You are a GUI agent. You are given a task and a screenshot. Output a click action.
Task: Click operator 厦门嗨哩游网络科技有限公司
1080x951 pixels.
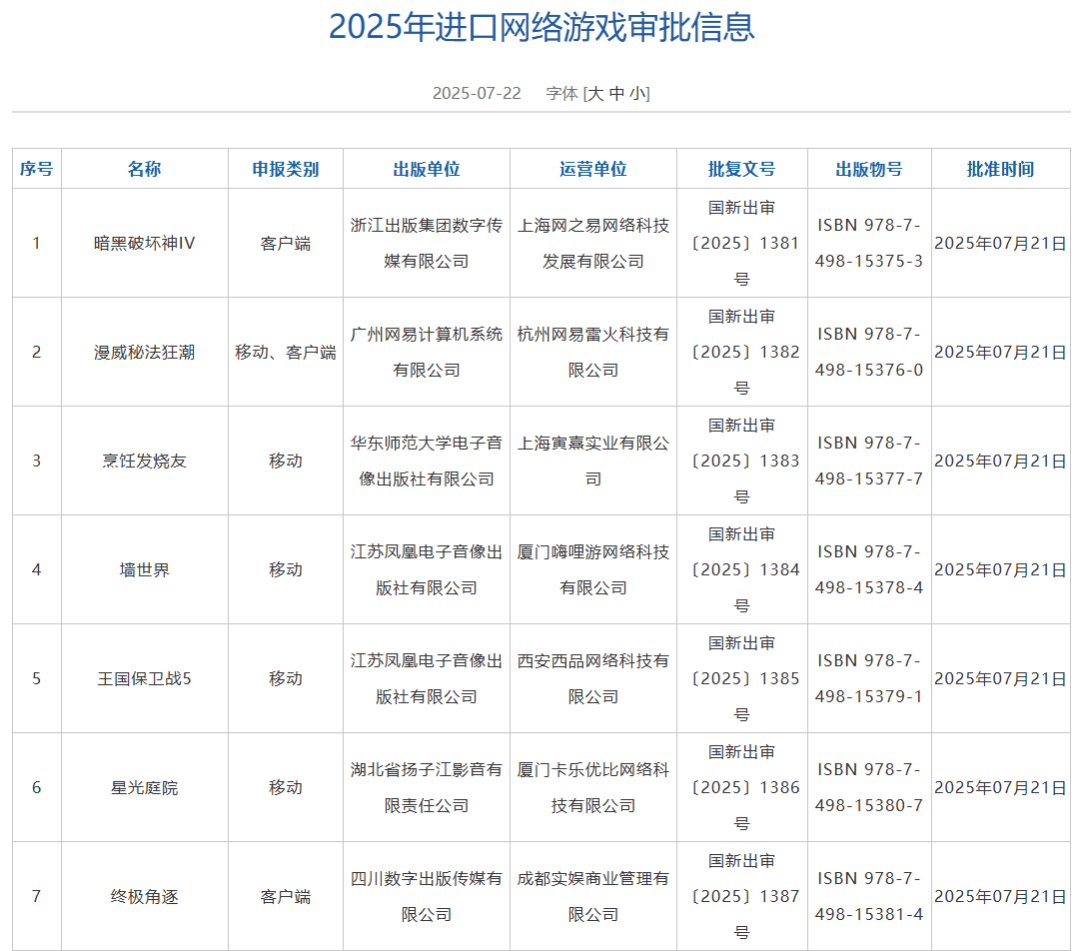click(593, 569)
